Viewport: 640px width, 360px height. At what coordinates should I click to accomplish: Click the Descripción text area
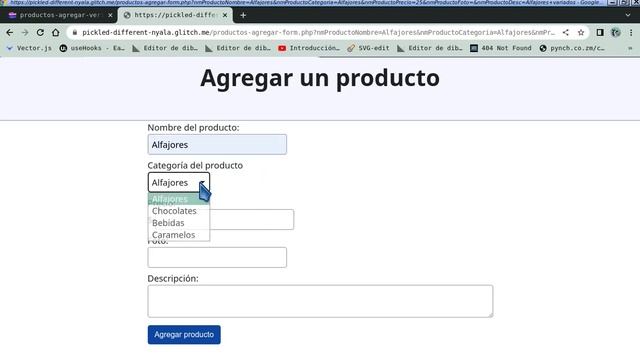pyautogui.click(x=320, y=301)
